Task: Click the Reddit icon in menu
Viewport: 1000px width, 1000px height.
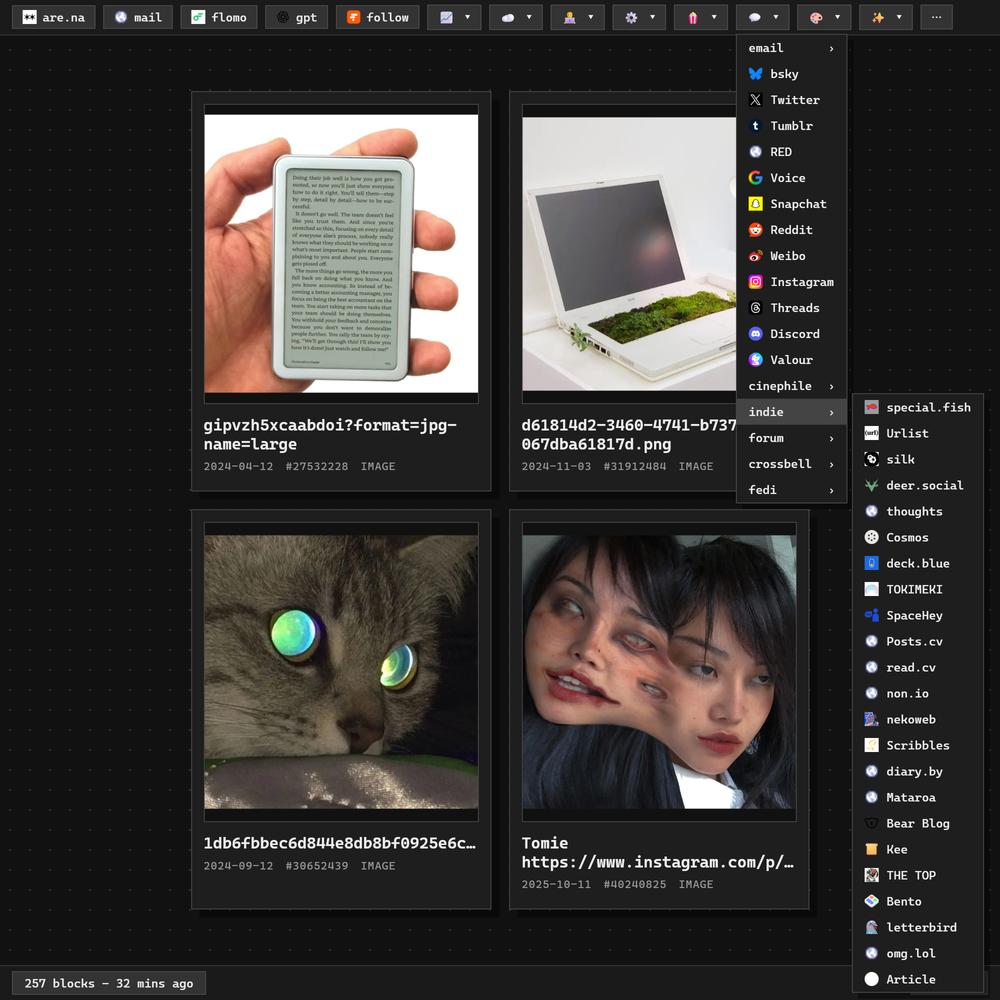Action: [x=756, y=230]
